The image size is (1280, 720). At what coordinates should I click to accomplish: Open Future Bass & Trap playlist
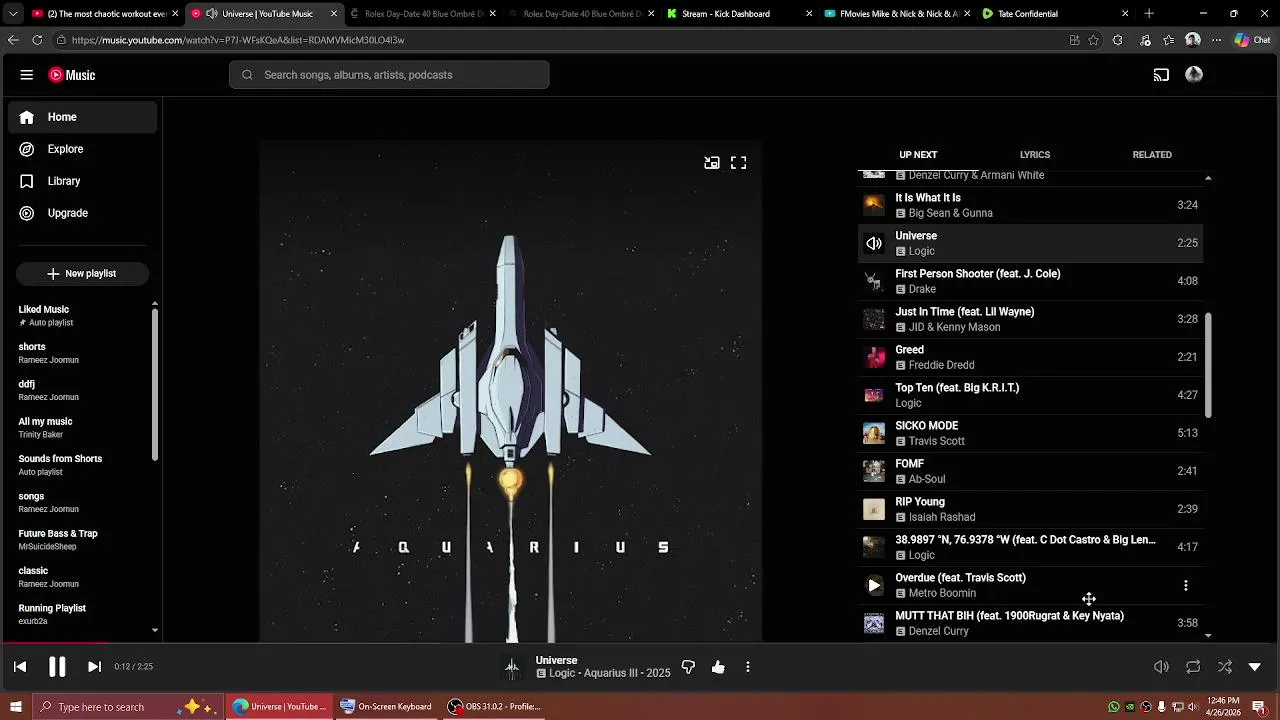click(x=80, y=540)
